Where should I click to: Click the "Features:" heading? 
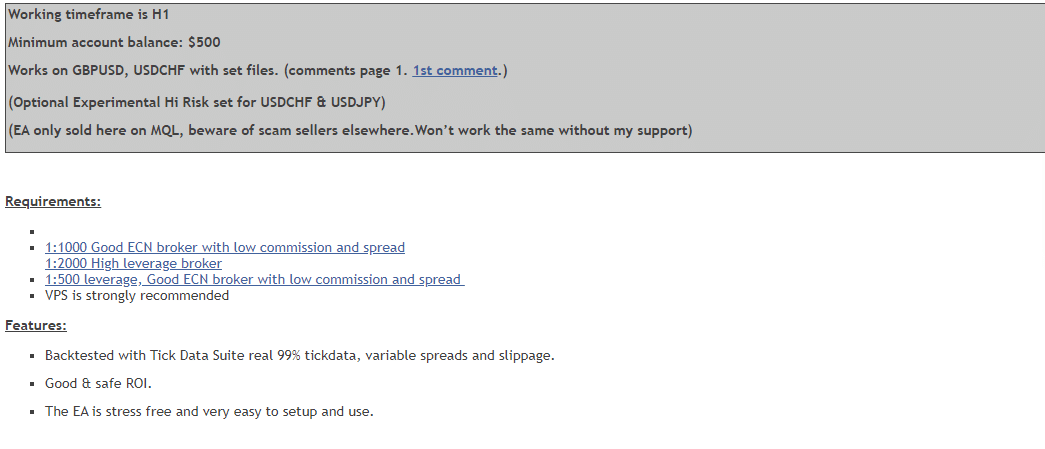tap(36, 325)
